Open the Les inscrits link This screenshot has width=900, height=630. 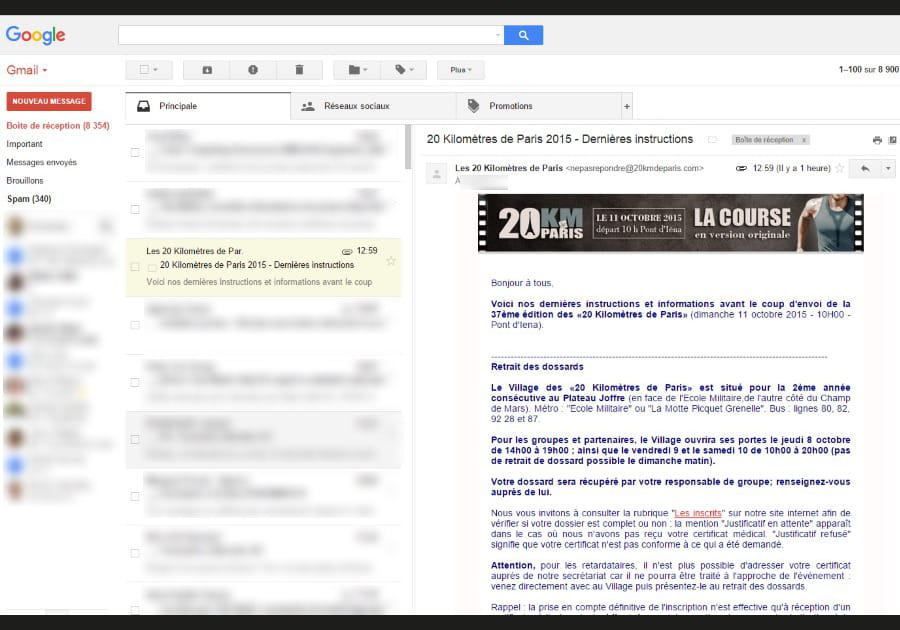tap(697, 513)
